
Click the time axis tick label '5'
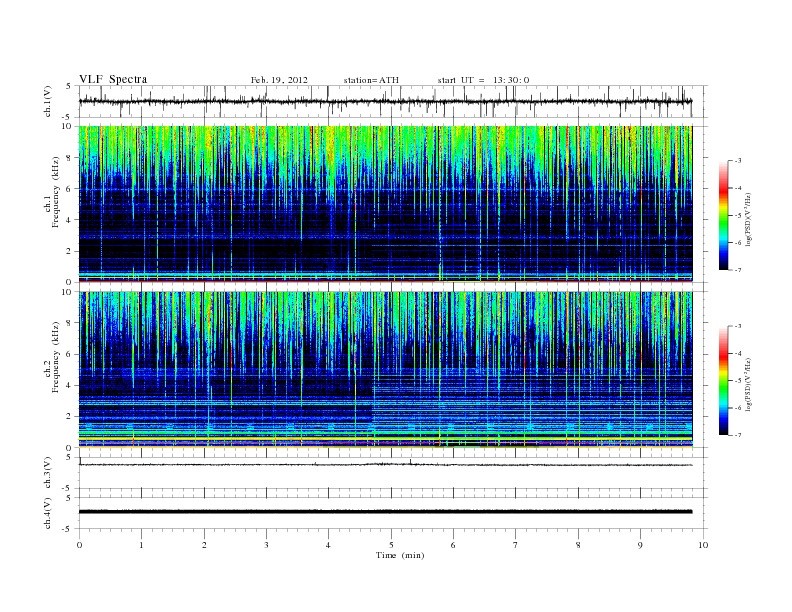pyautogui.click(x=391, y=545)
